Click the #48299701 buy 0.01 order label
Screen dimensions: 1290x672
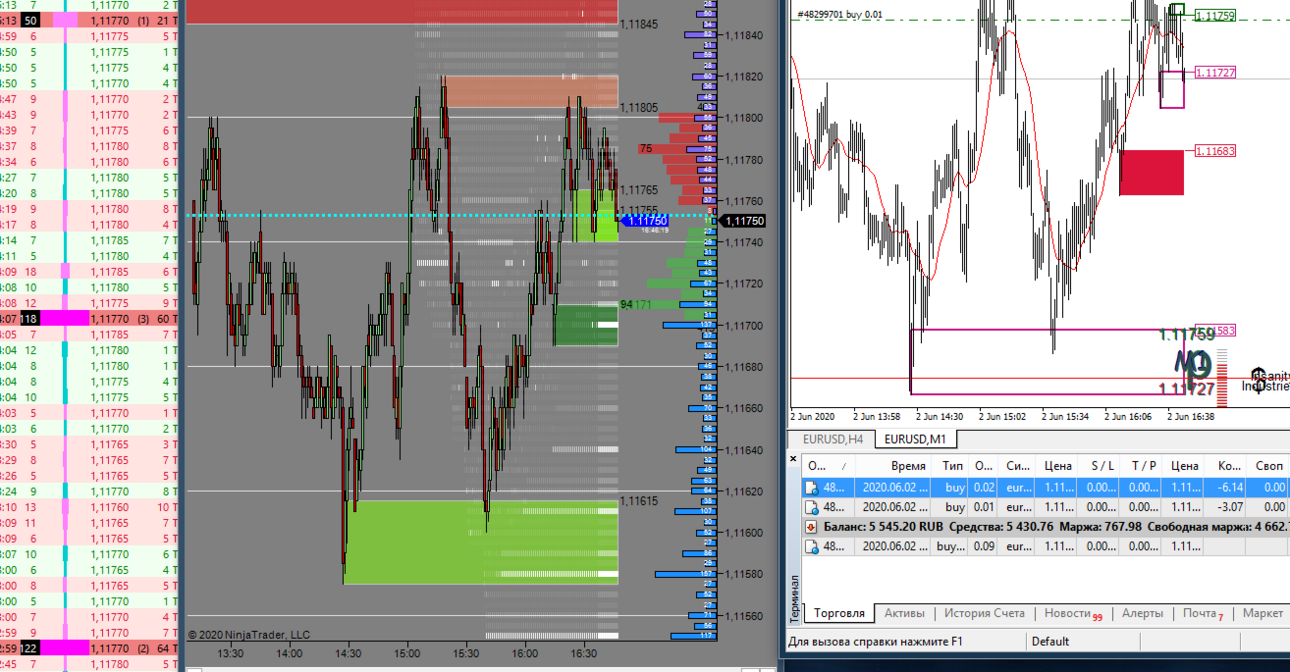(x=839, y=15)
